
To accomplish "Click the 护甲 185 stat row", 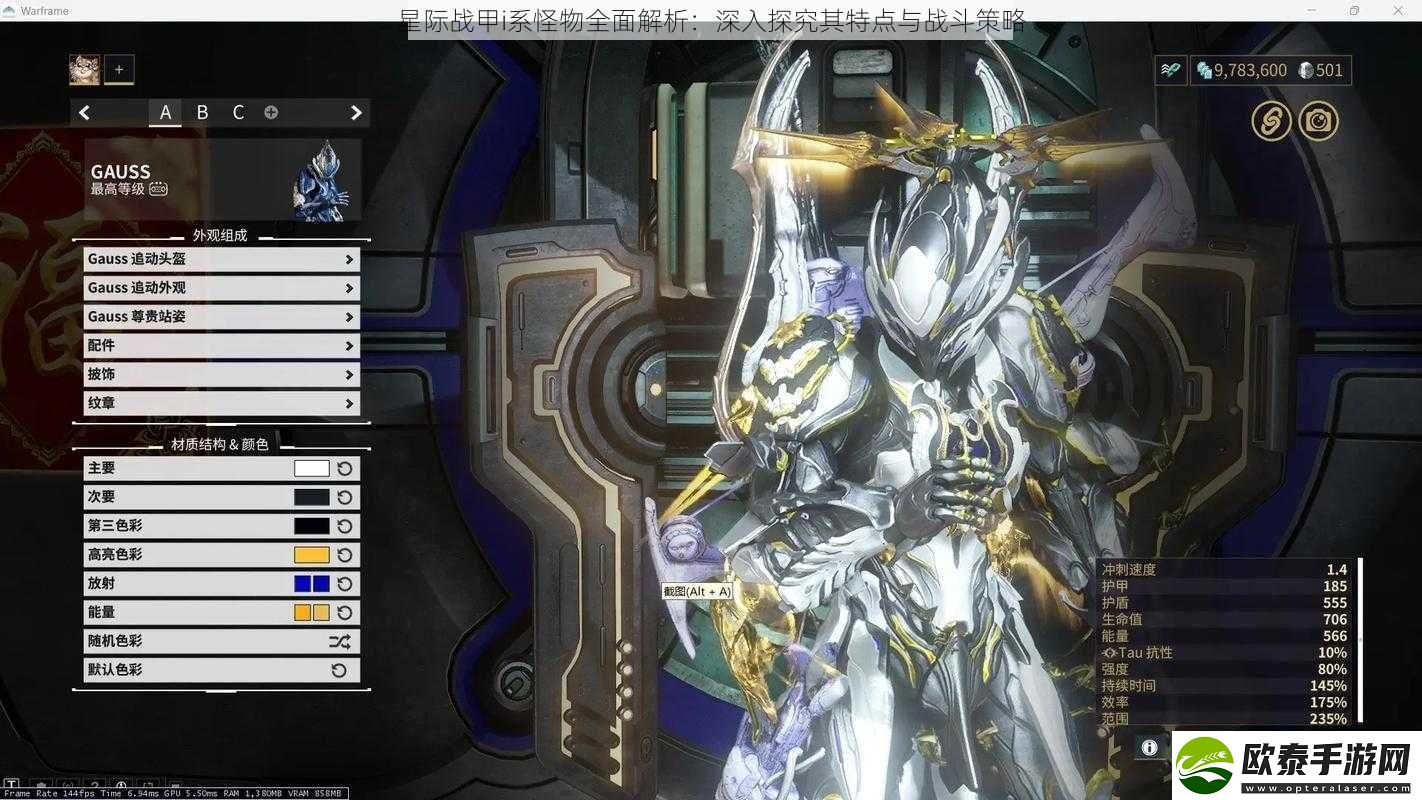I will click(1224, 586).
